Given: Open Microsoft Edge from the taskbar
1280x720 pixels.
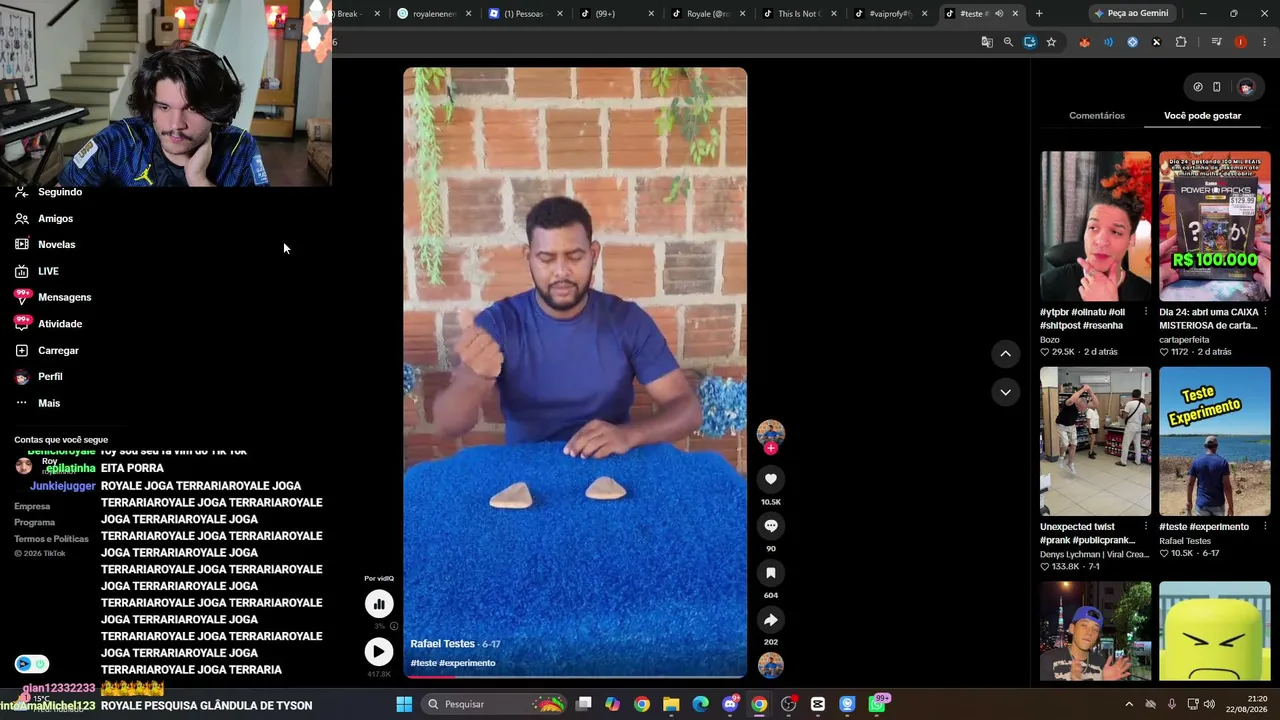Looking at the screenshot, I should coord(700,704).
